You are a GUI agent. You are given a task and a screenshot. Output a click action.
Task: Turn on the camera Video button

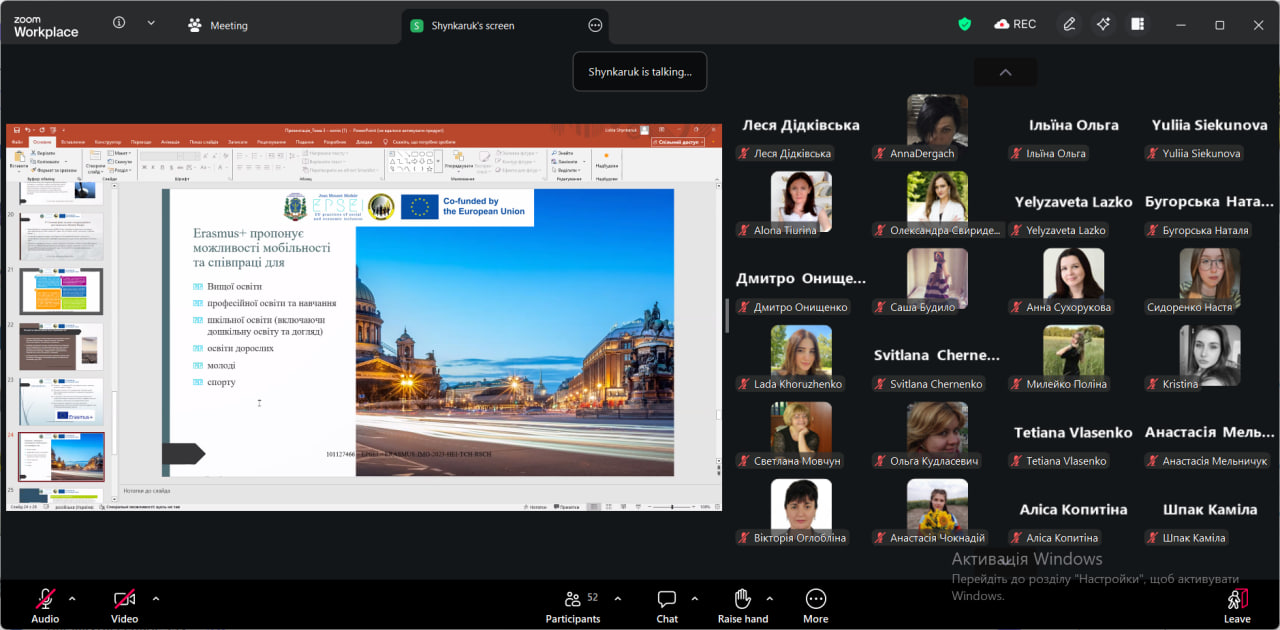[124, 605]
